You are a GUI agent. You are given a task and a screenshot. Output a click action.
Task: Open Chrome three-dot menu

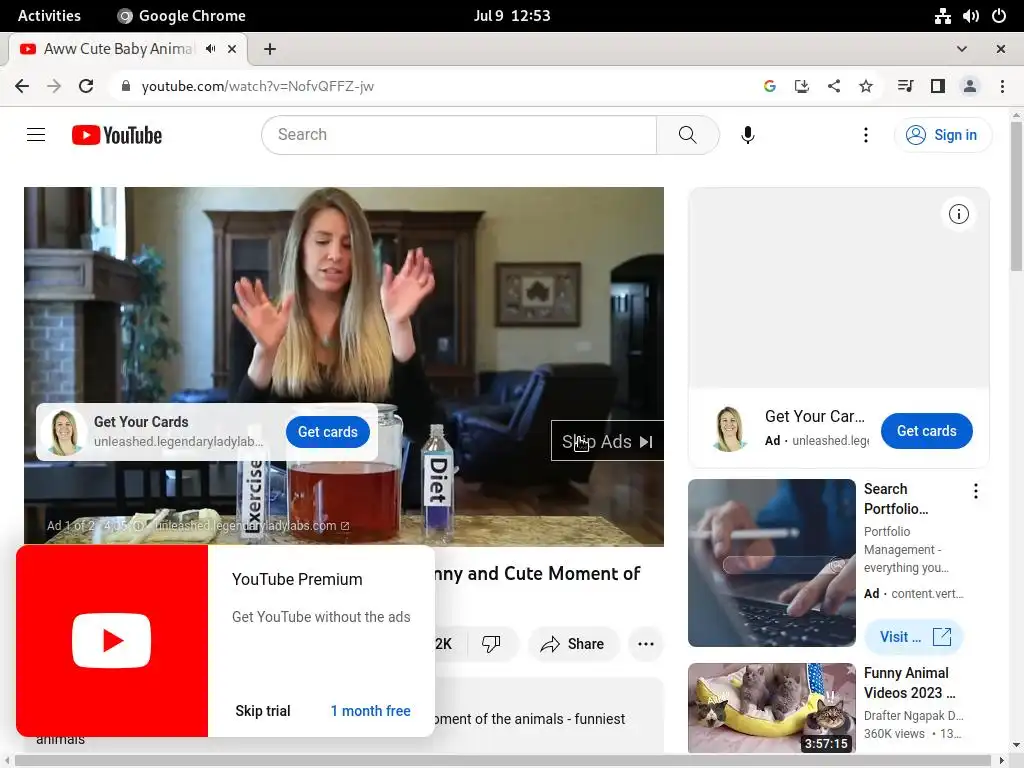1002,86
